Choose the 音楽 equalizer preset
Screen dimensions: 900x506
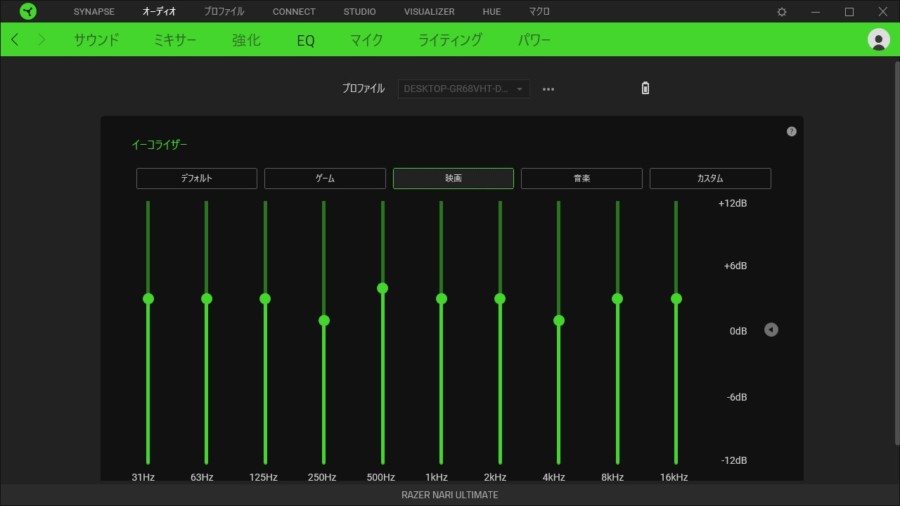click(581, 178)
